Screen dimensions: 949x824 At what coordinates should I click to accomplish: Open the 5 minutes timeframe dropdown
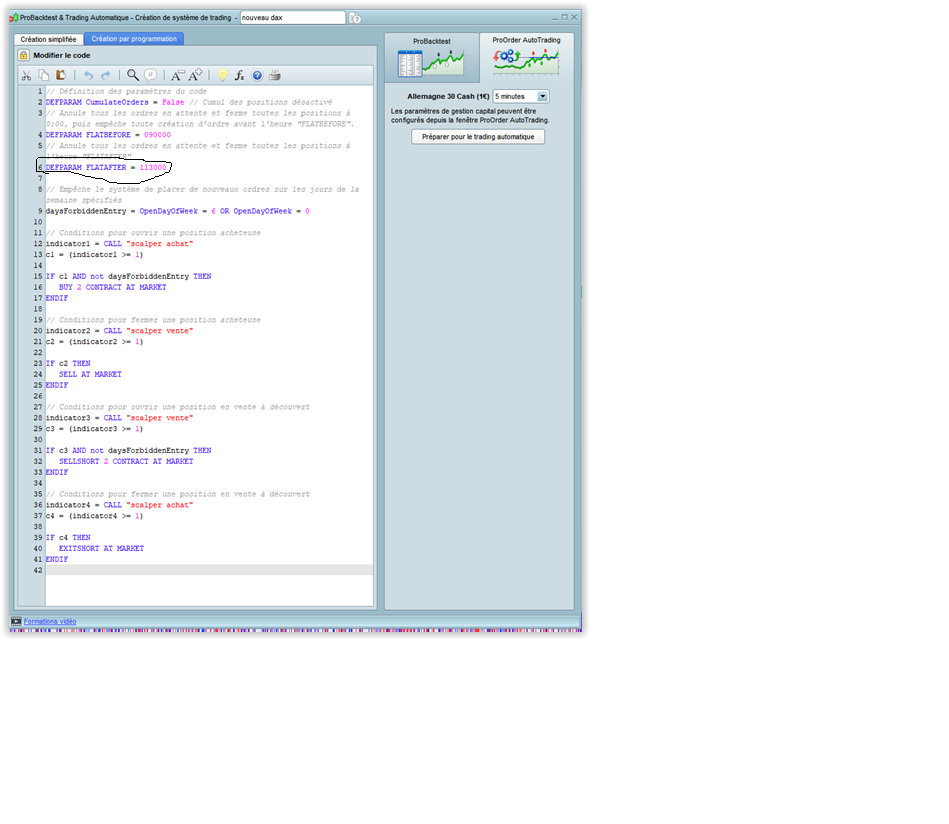521,96
